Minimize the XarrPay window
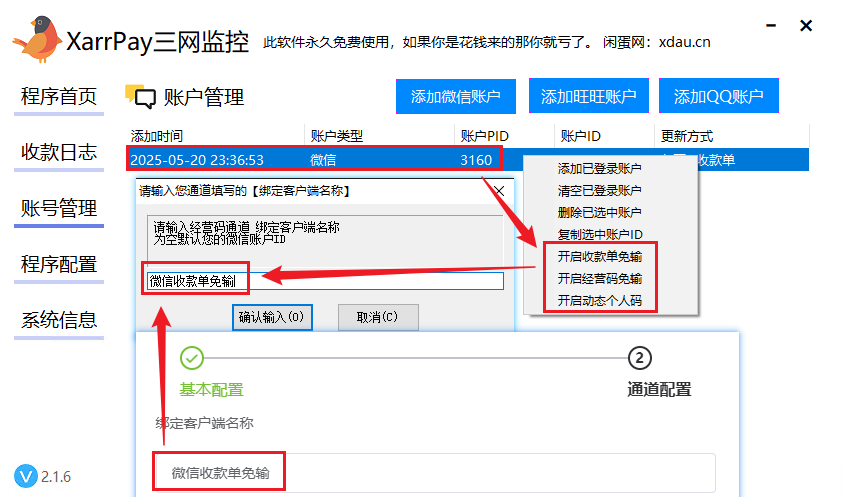 tap(771, 25)
